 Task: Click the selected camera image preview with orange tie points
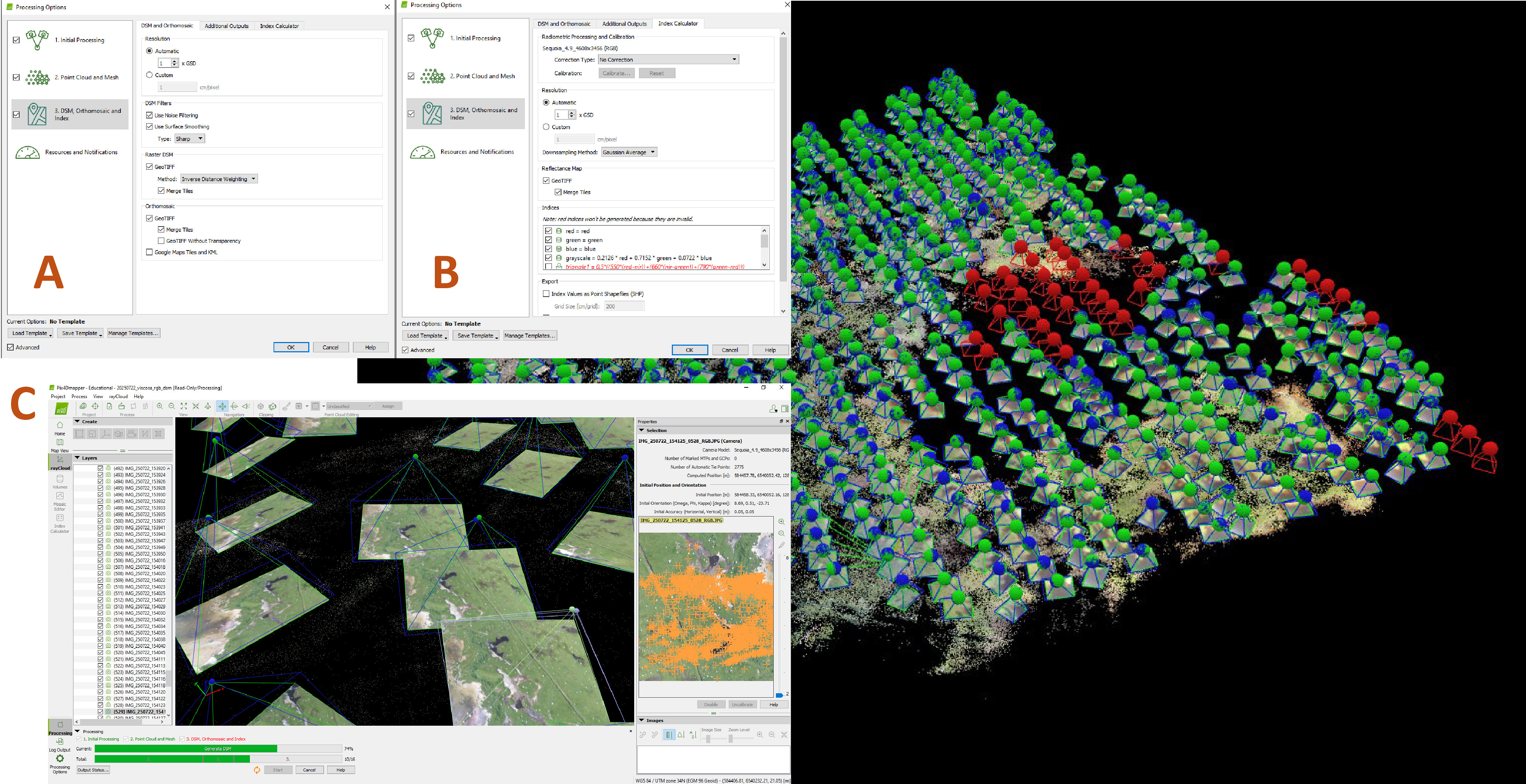point(706,607)
